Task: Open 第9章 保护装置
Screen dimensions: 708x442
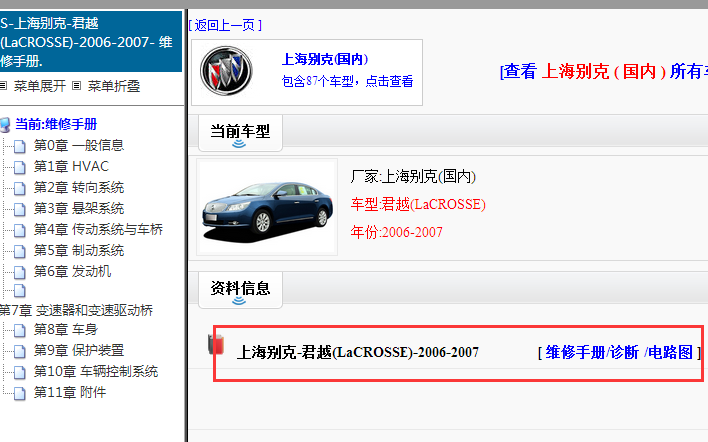Action: point(79,350)
